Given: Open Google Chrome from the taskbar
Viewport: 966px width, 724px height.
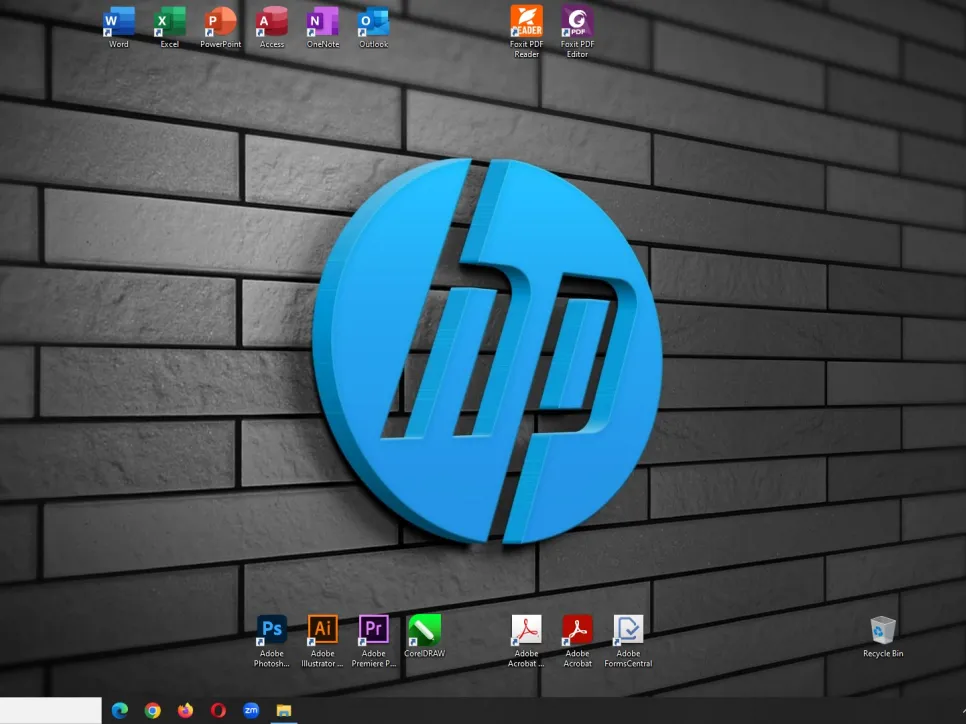Looking at the screenshot, I should (x=153, y=710).
